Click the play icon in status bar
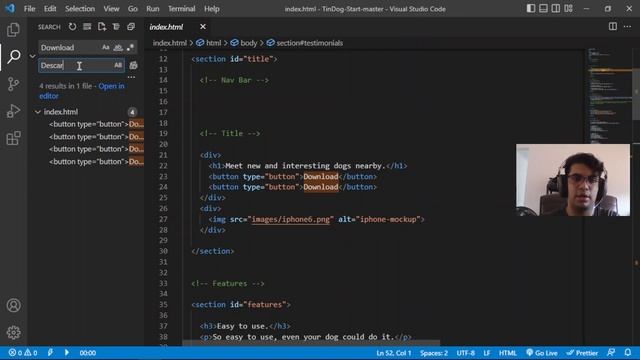This screenshot has width=640, height=360. [x=67, y=353]
